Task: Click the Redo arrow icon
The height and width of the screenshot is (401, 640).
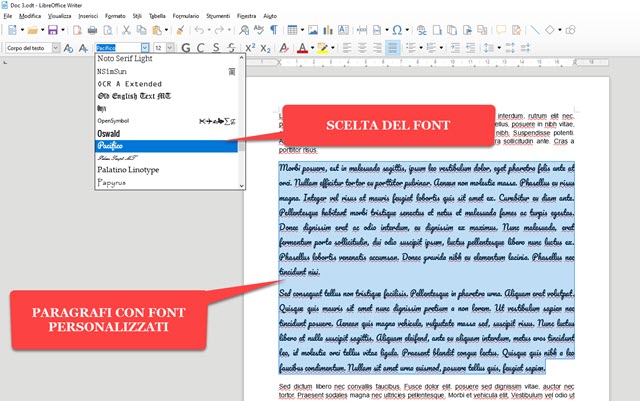Action: click(x=220, y=30)
